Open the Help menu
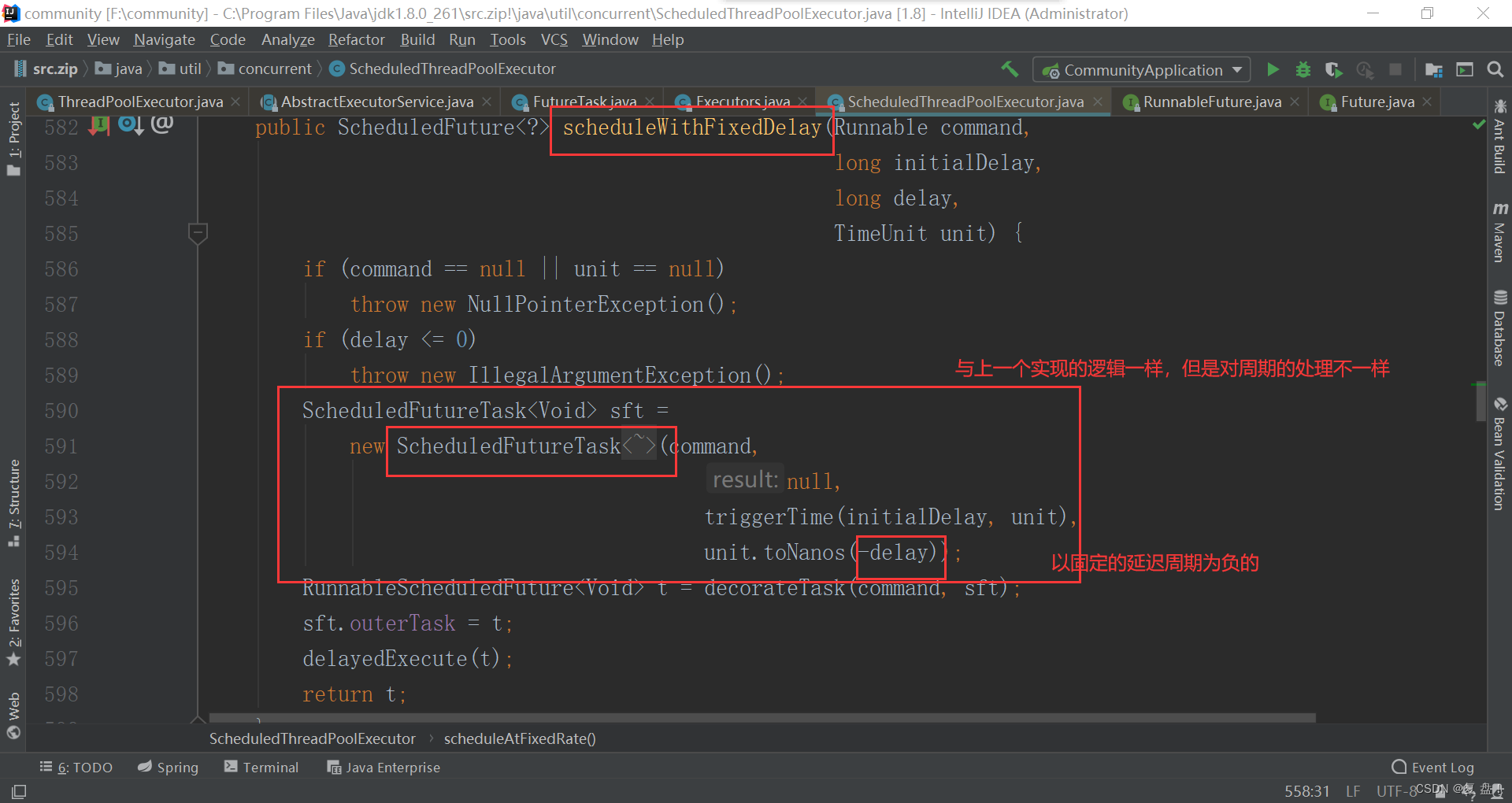 (668, 39)
